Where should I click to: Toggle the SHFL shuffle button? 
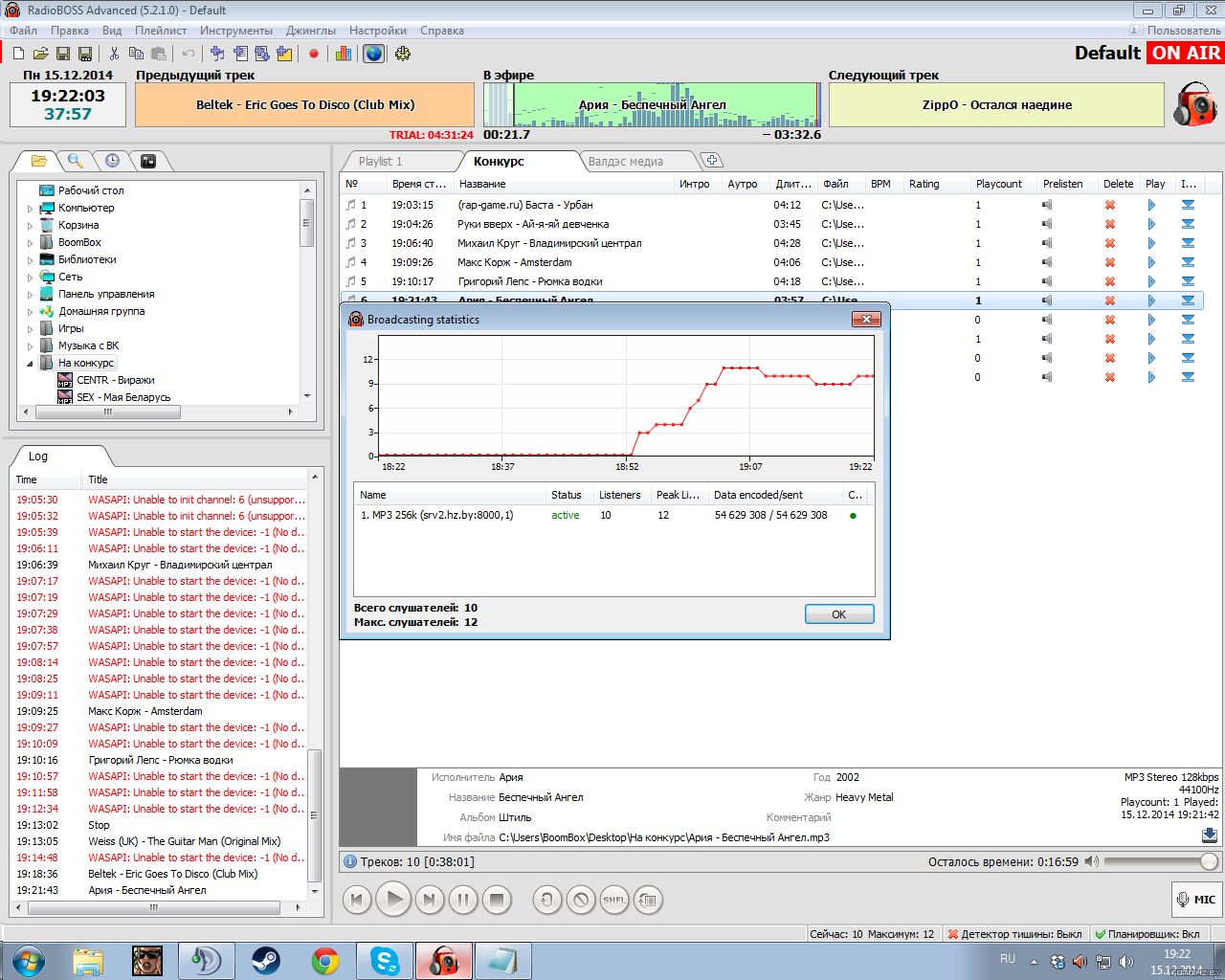[614, 900]
